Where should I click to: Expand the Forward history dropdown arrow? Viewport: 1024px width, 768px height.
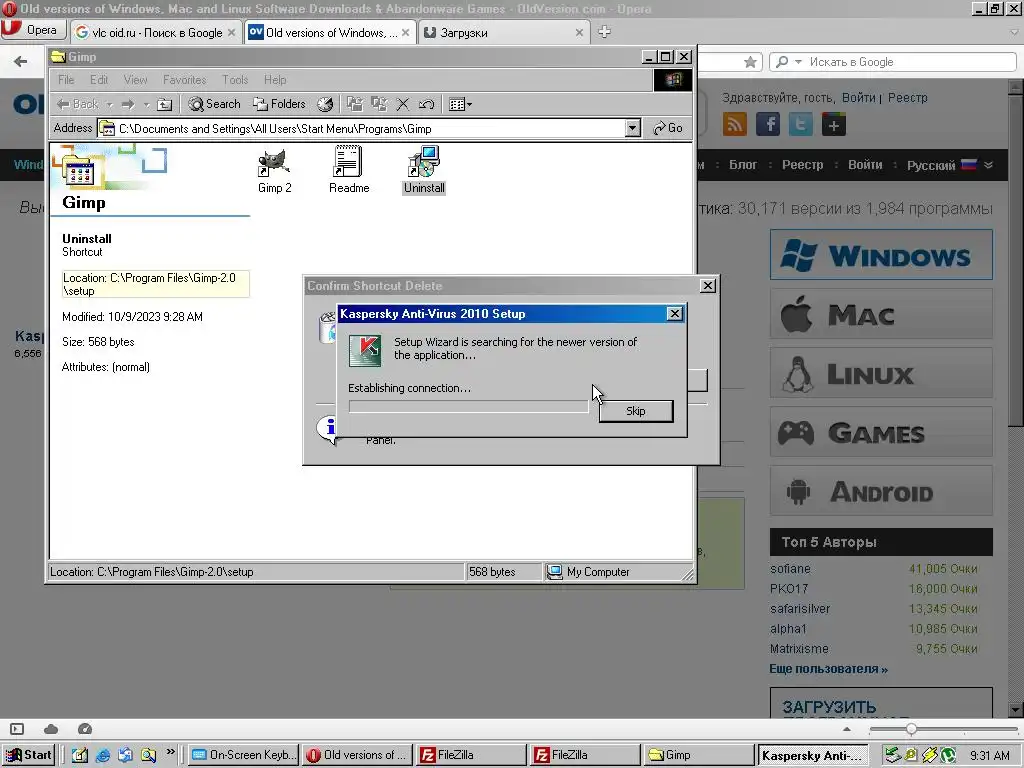click(146, 104)
